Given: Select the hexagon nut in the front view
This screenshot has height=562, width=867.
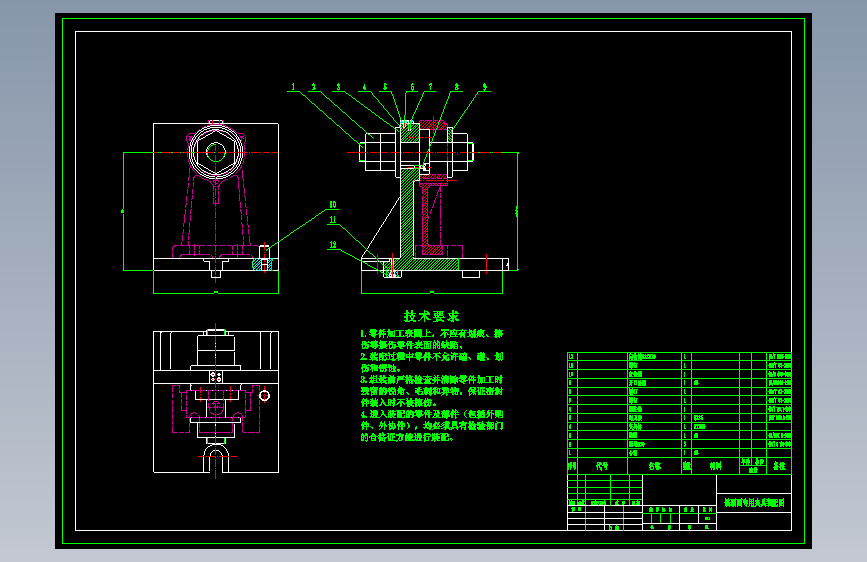Looking at the screenshot, I should 216,152.
